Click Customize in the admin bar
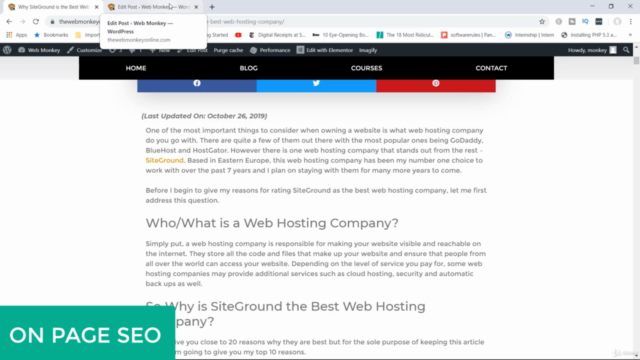Screen dimensions: 640x360 (84, 50)
